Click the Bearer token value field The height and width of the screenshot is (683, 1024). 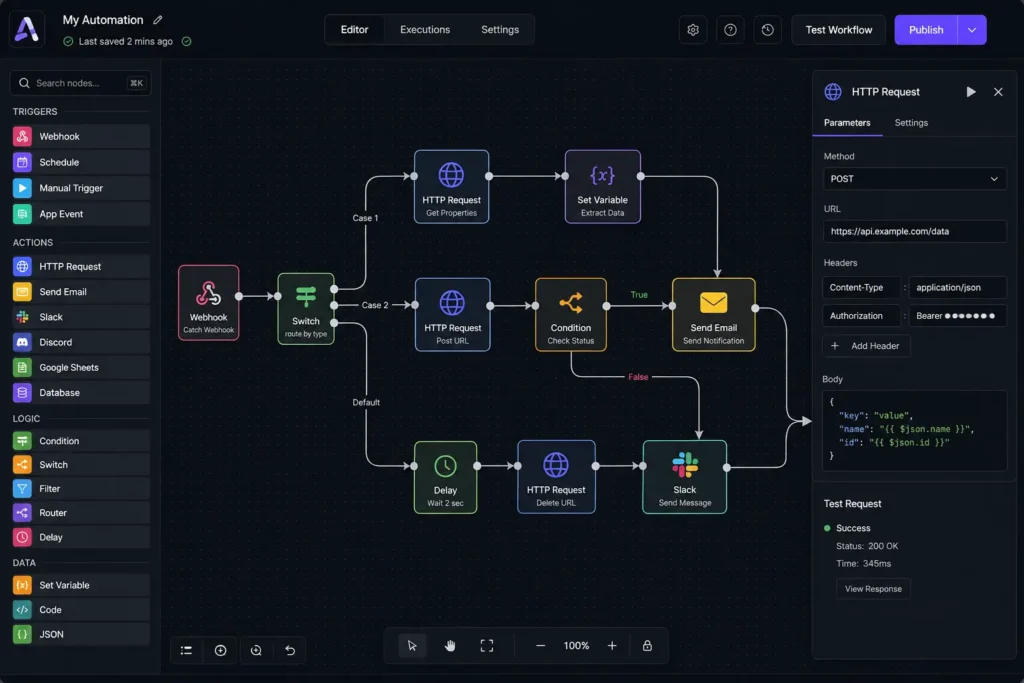[957, 316]
